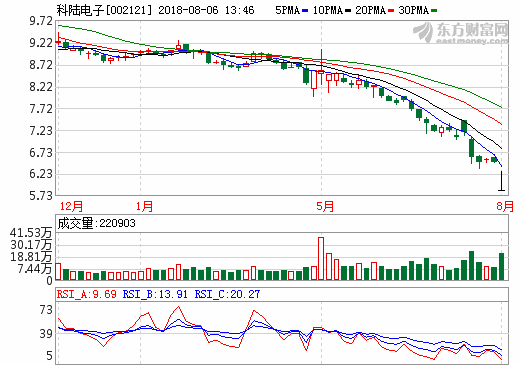The image size is (520, 365).
Task: Click the black 10PMA legend color marker
Action: 348,11
